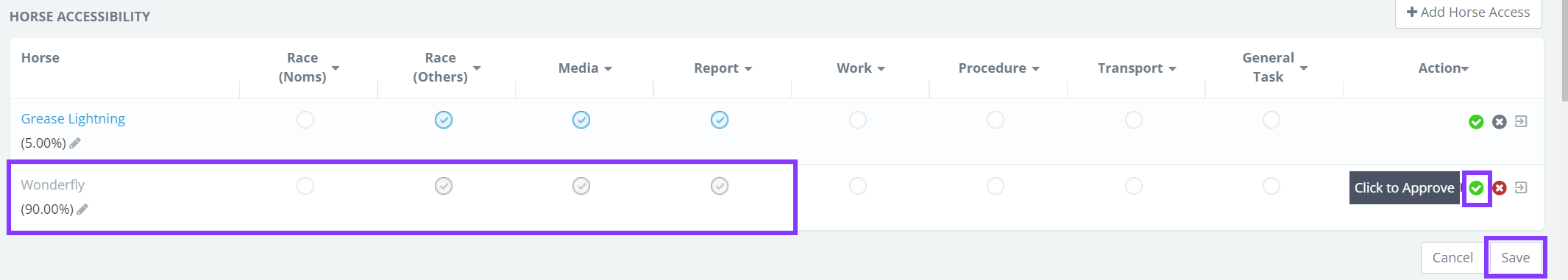The height and width of the screenshot is (280, 1568).
Task: Open the Race (Noms) column dropdown
Action: pos(336,68)
